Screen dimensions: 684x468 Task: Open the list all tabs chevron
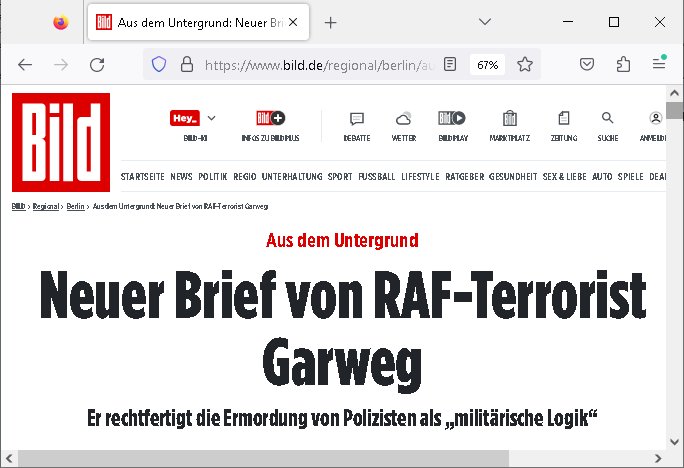[485, 22]
